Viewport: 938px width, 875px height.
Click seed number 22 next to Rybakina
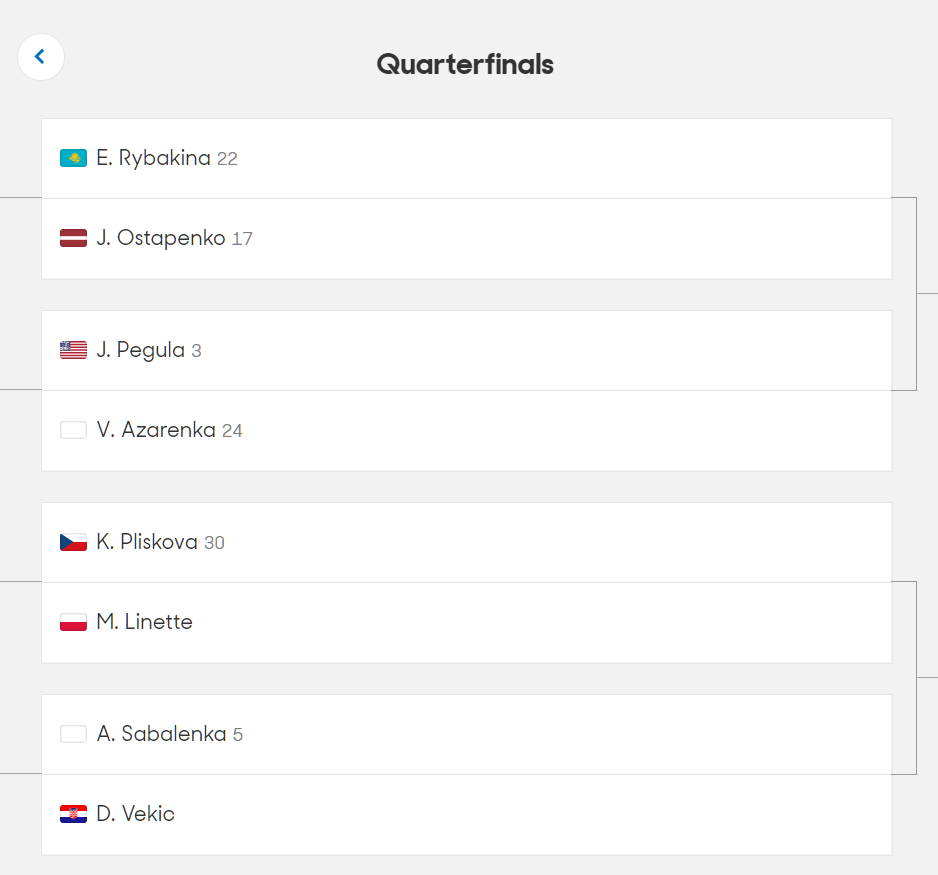pyautogui.click(x=227, y=159)
